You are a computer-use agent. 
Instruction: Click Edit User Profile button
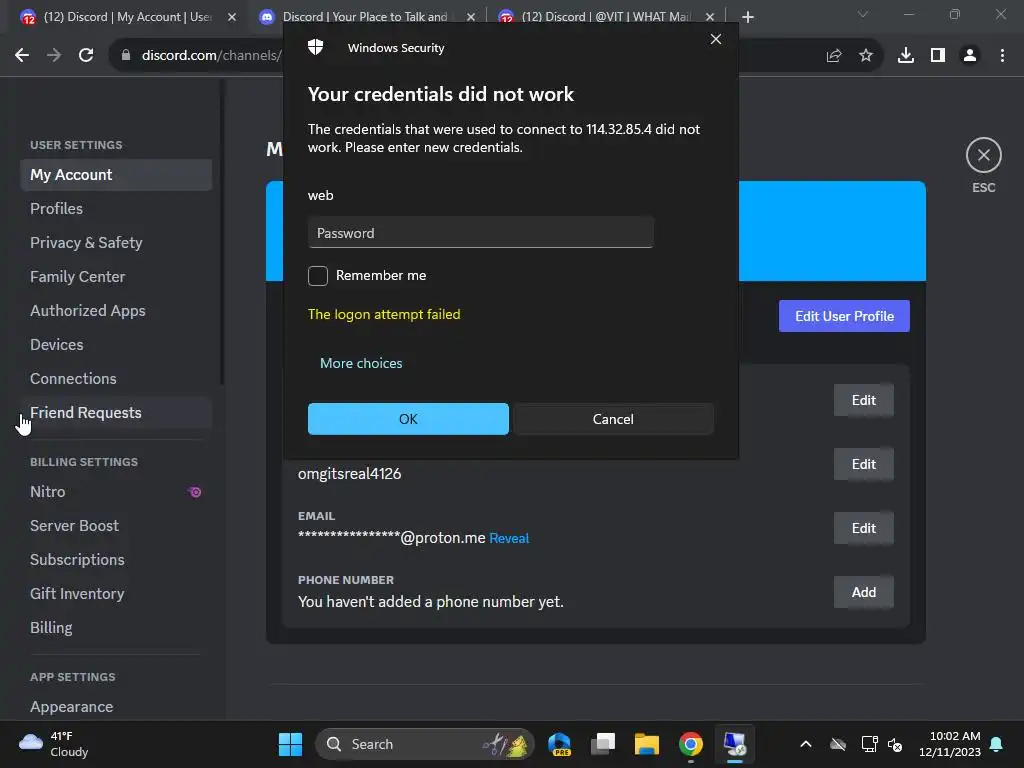point(844,316)
